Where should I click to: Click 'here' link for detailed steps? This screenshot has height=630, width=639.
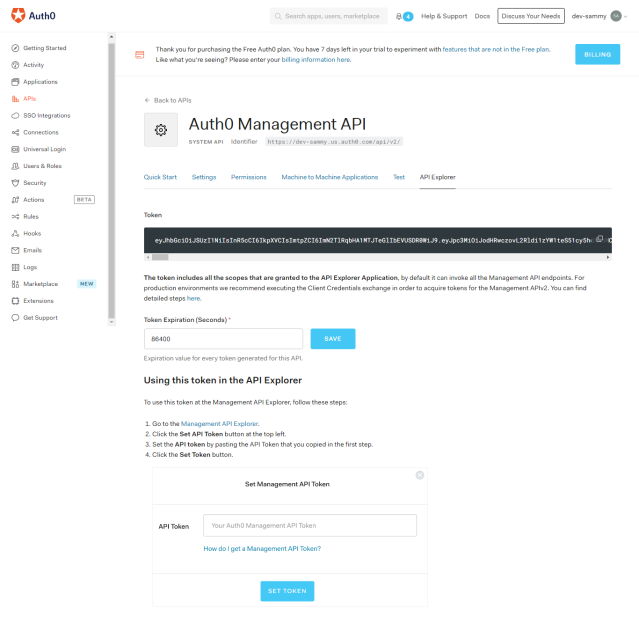(x=194, y=298)
